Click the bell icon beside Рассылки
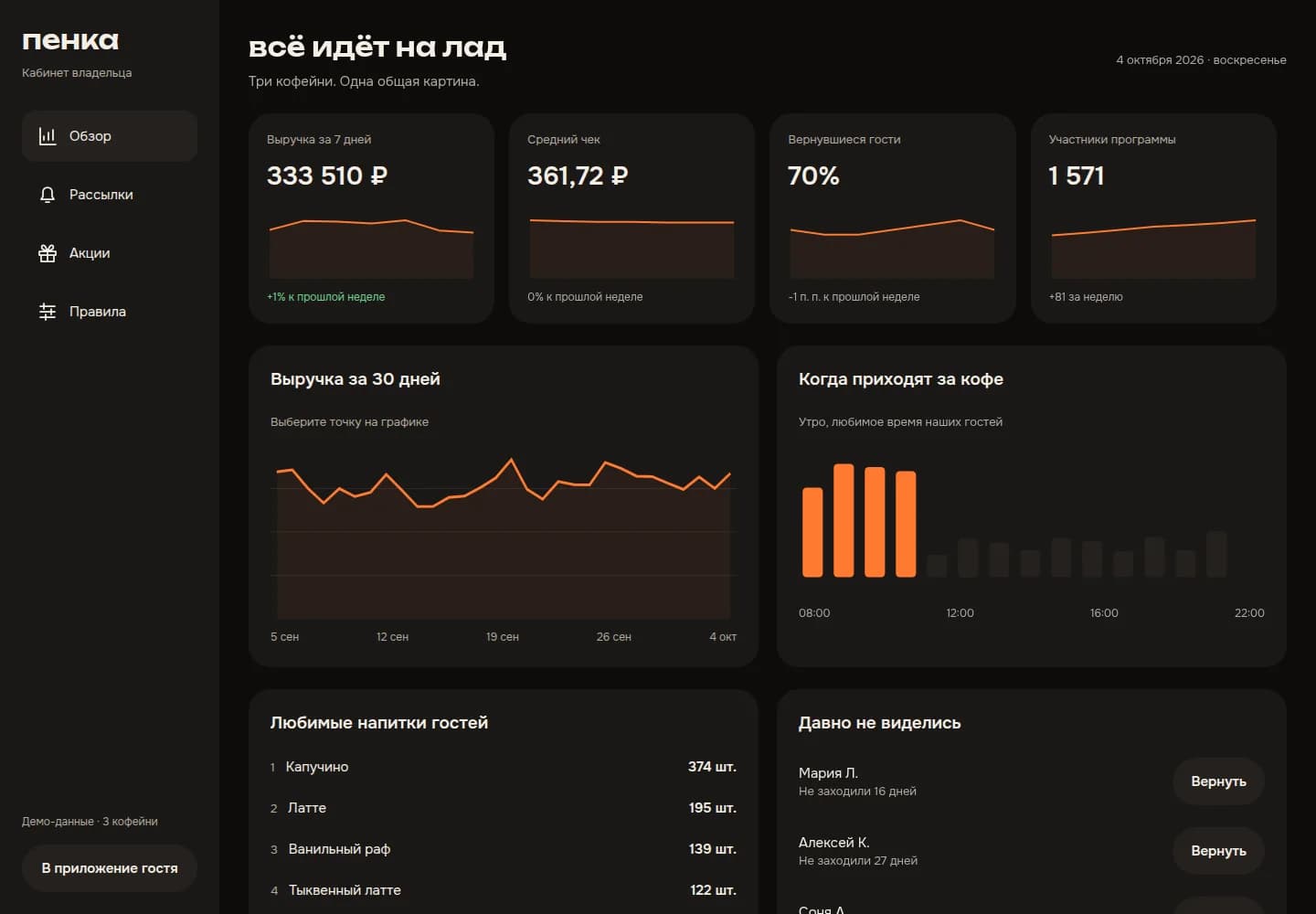The width and height of the screenshot is (1316, 914). click(48, 195)
